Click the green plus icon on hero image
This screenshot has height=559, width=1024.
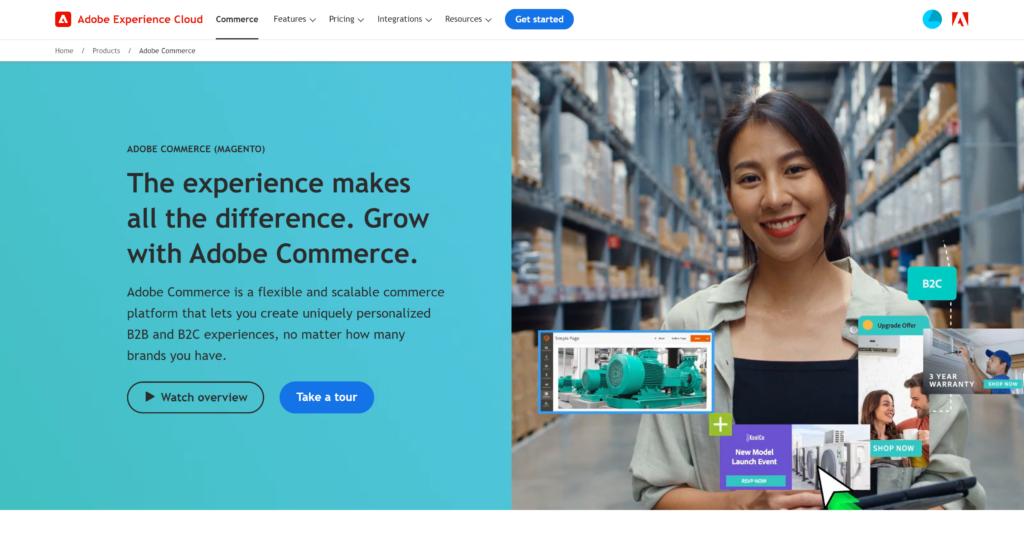(720, 424)
